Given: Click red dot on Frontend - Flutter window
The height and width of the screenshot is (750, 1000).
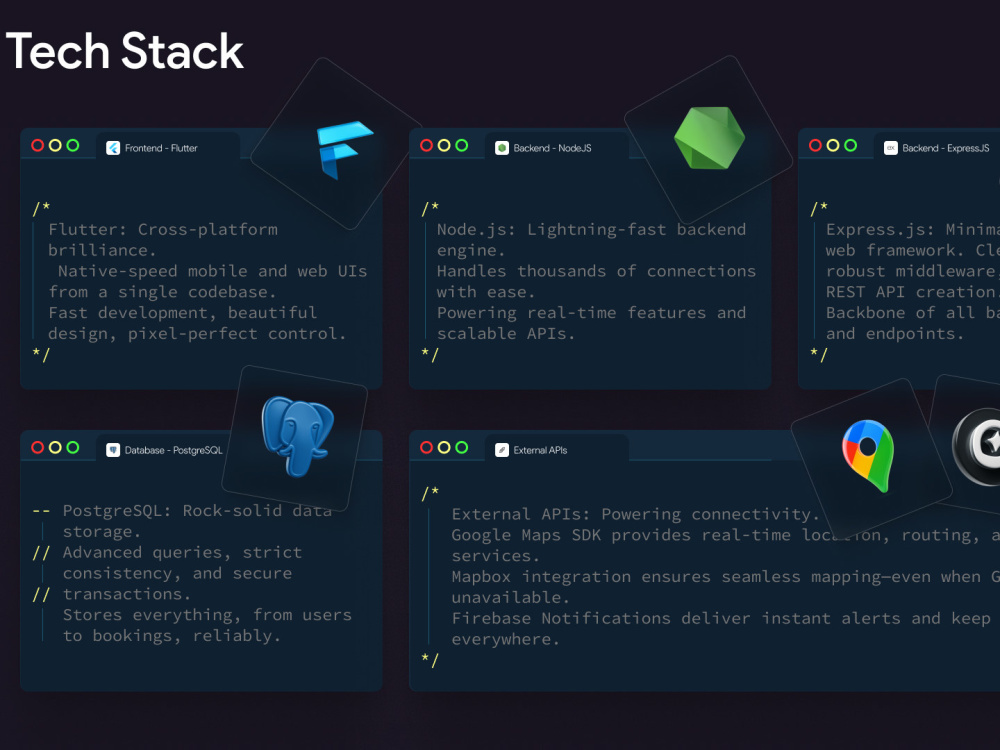Looking at the screenshot, I should pos(38,145).
